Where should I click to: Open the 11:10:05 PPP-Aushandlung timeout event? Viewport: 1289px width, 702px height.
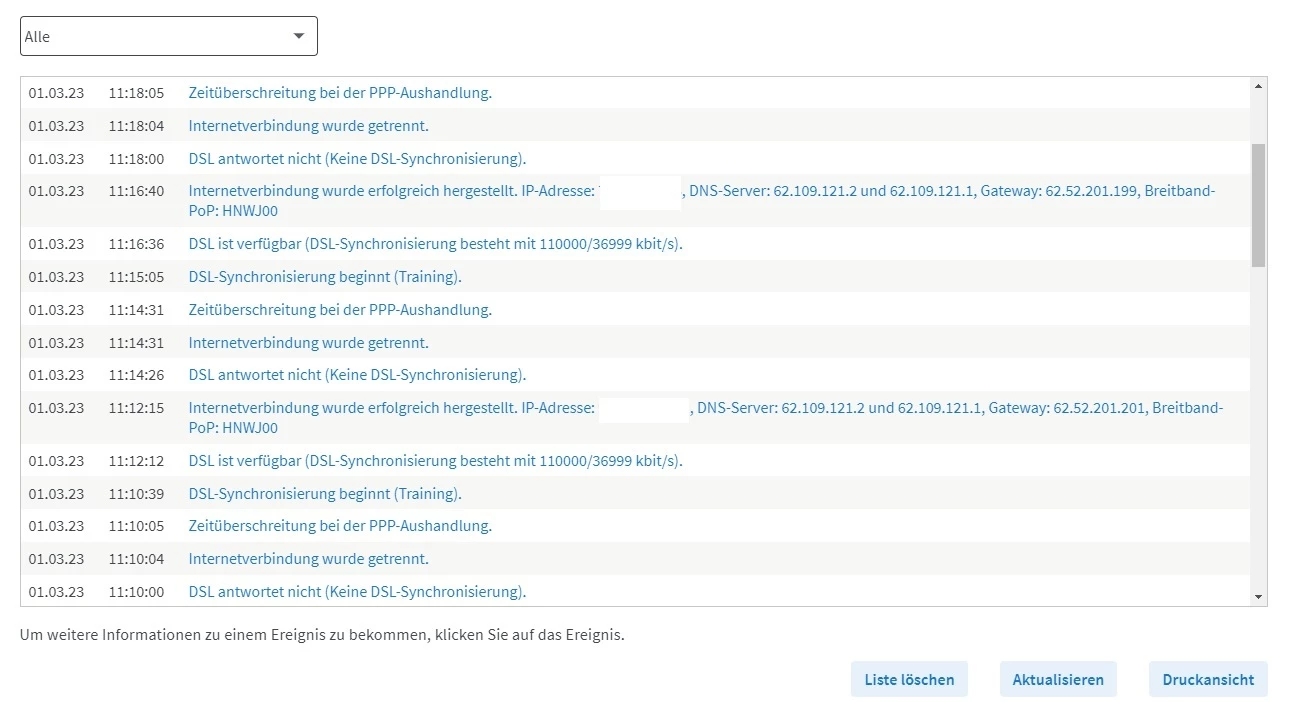(340, 526)
